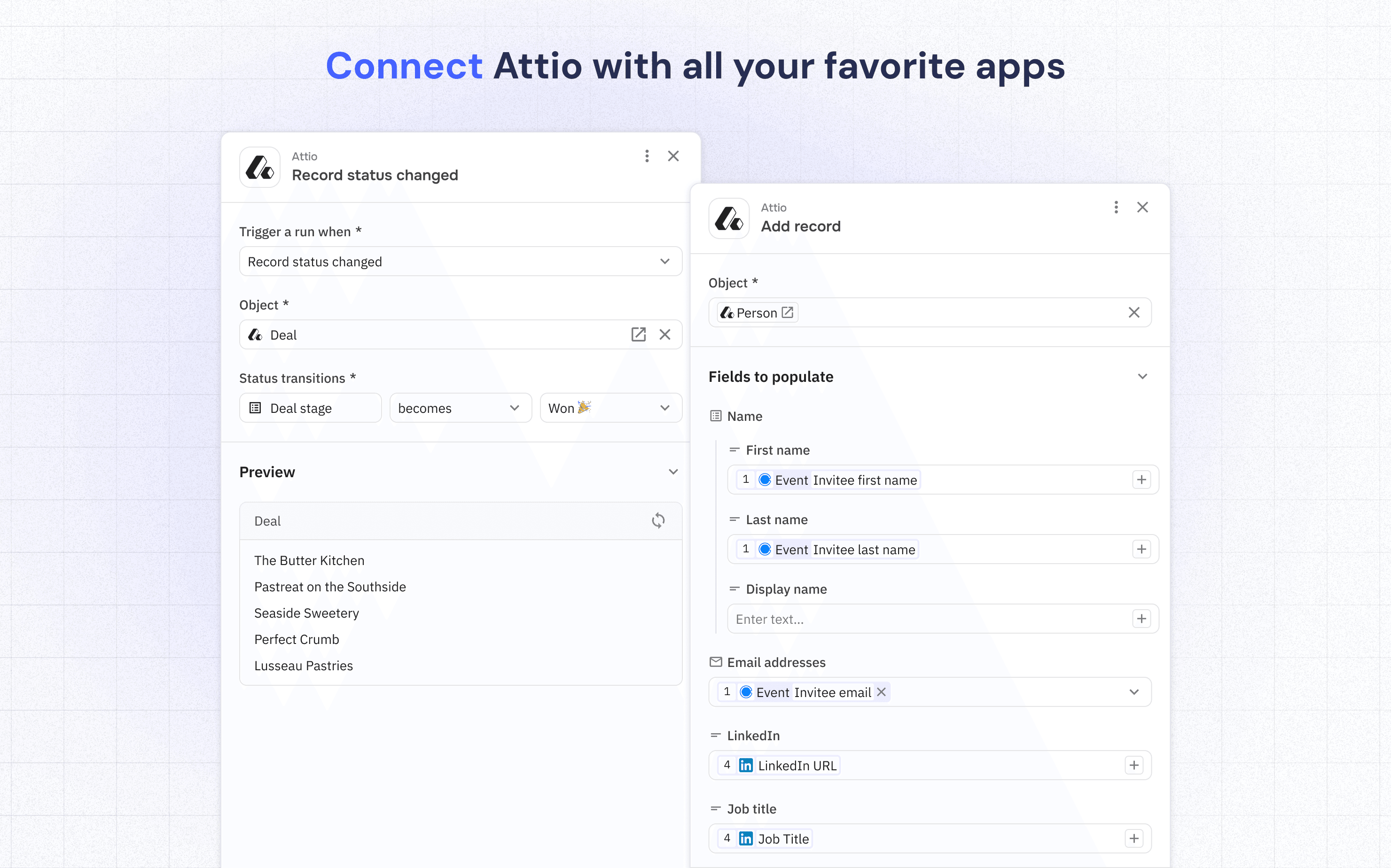Open Deal object in new window
Viewport: 1391px width, 868px height.
click(x=638, y=335)
